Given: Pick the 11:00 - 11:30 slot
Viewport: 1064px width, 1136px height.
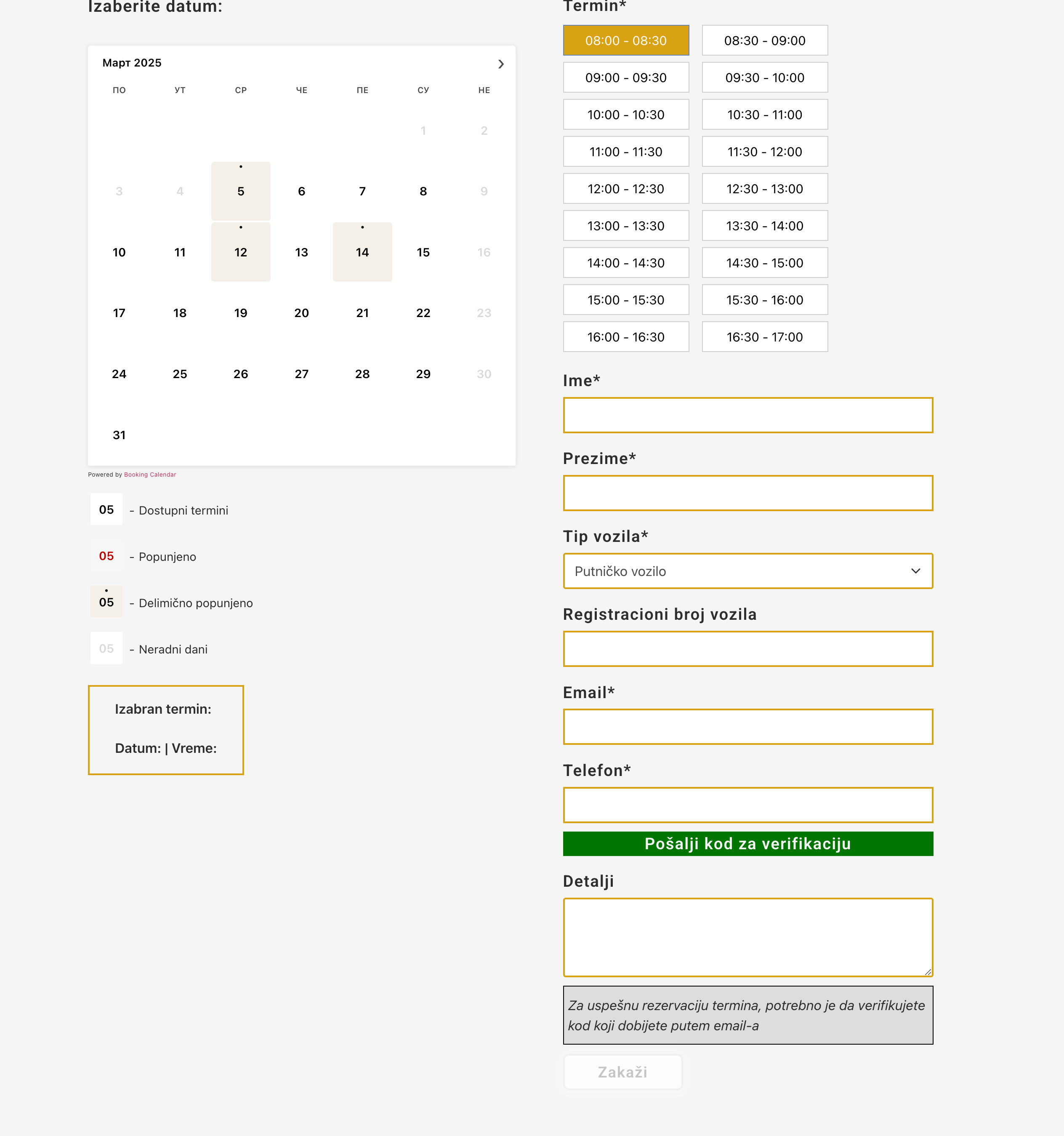Looking at the screenshot, I should pyautogui.click(x=626, y=152).
